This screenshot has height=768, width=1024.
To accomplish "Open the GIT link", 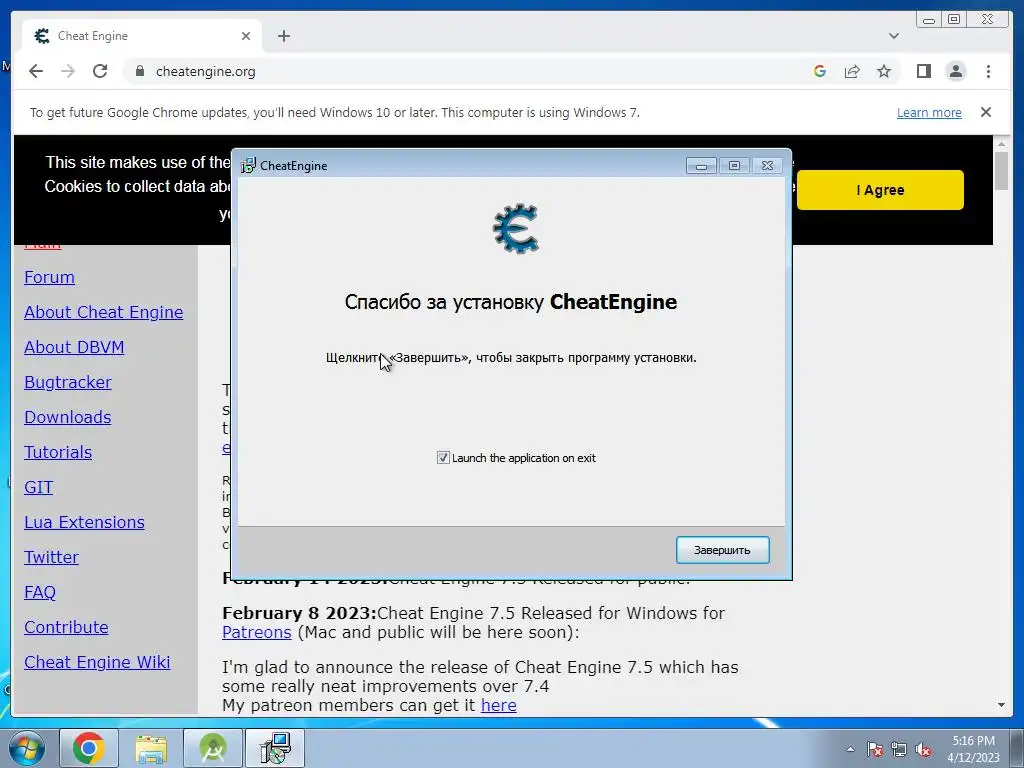I will pyautogui.click(x=39, y=487).
